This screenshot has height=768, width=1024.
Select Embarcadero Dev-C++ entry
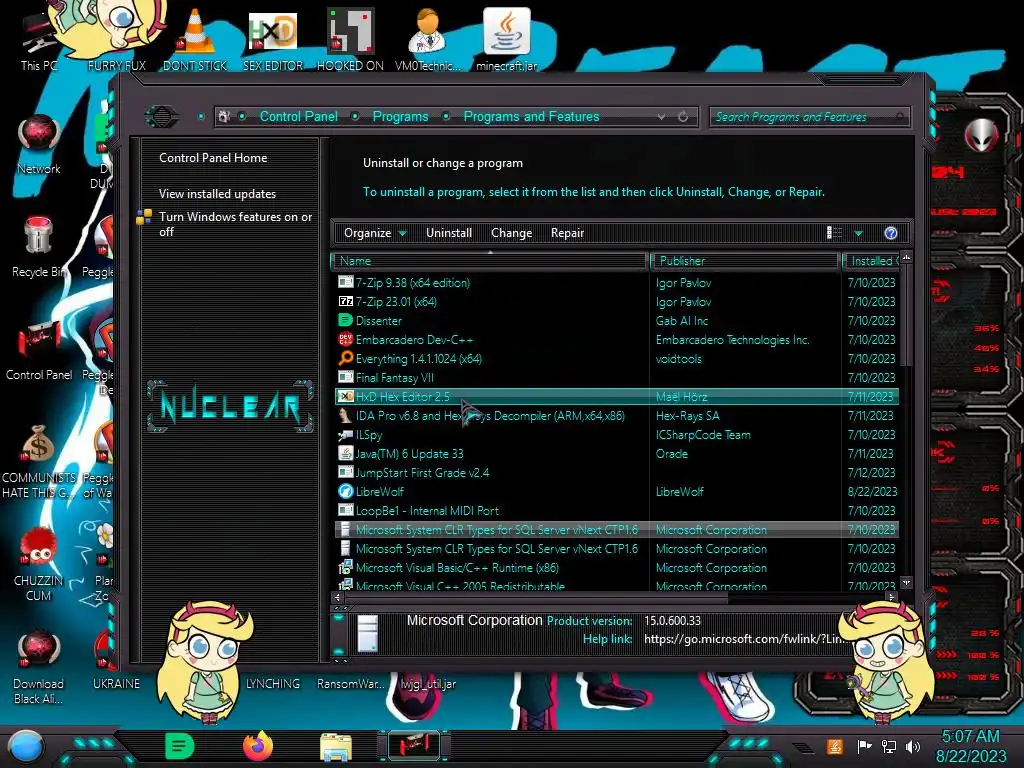pos(616,340)
